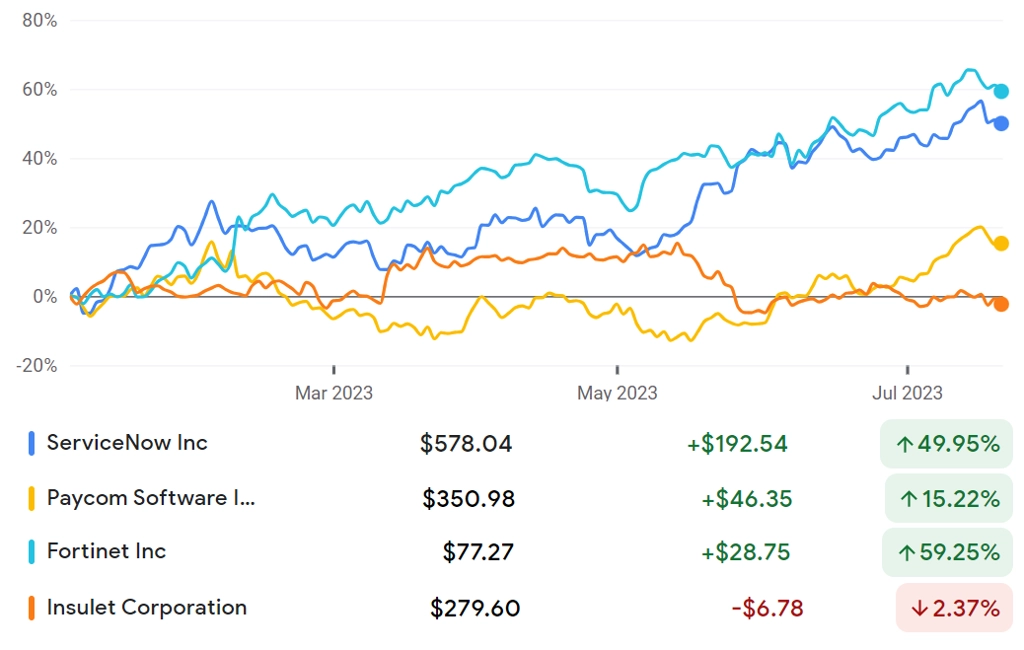
Task: Click the Mar 2023 axis tick label
Action: (334, 393)
